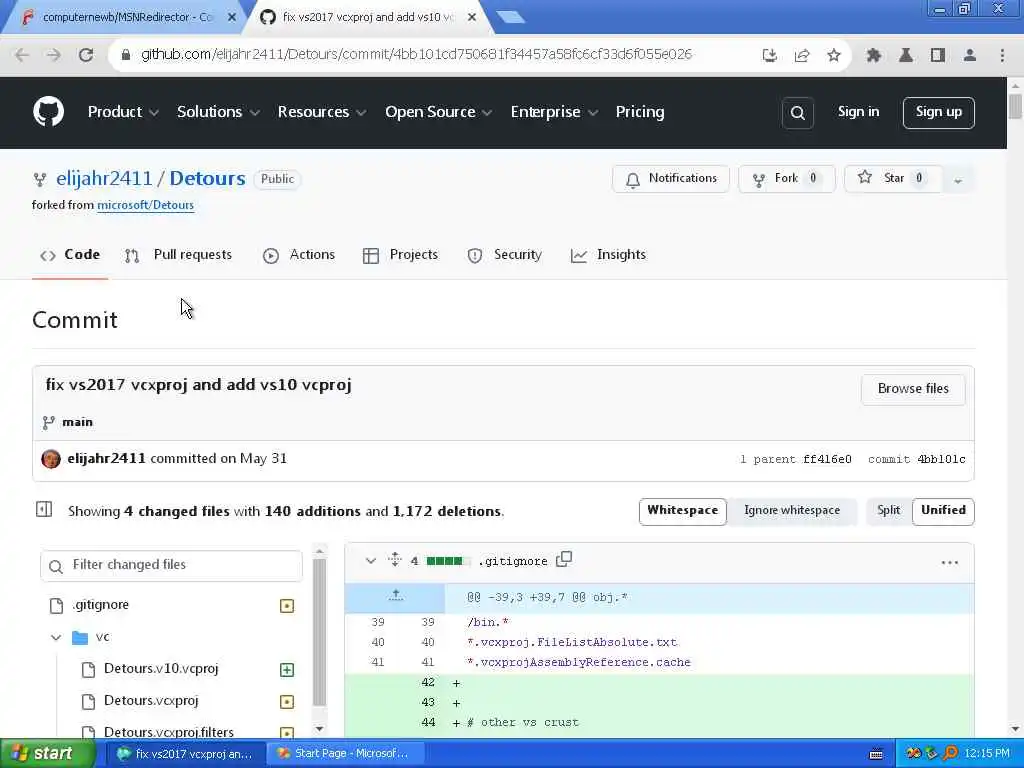Open elijahr2411 owner profile link
Viewport: 1024px width, 768px height.
(104, 178)
